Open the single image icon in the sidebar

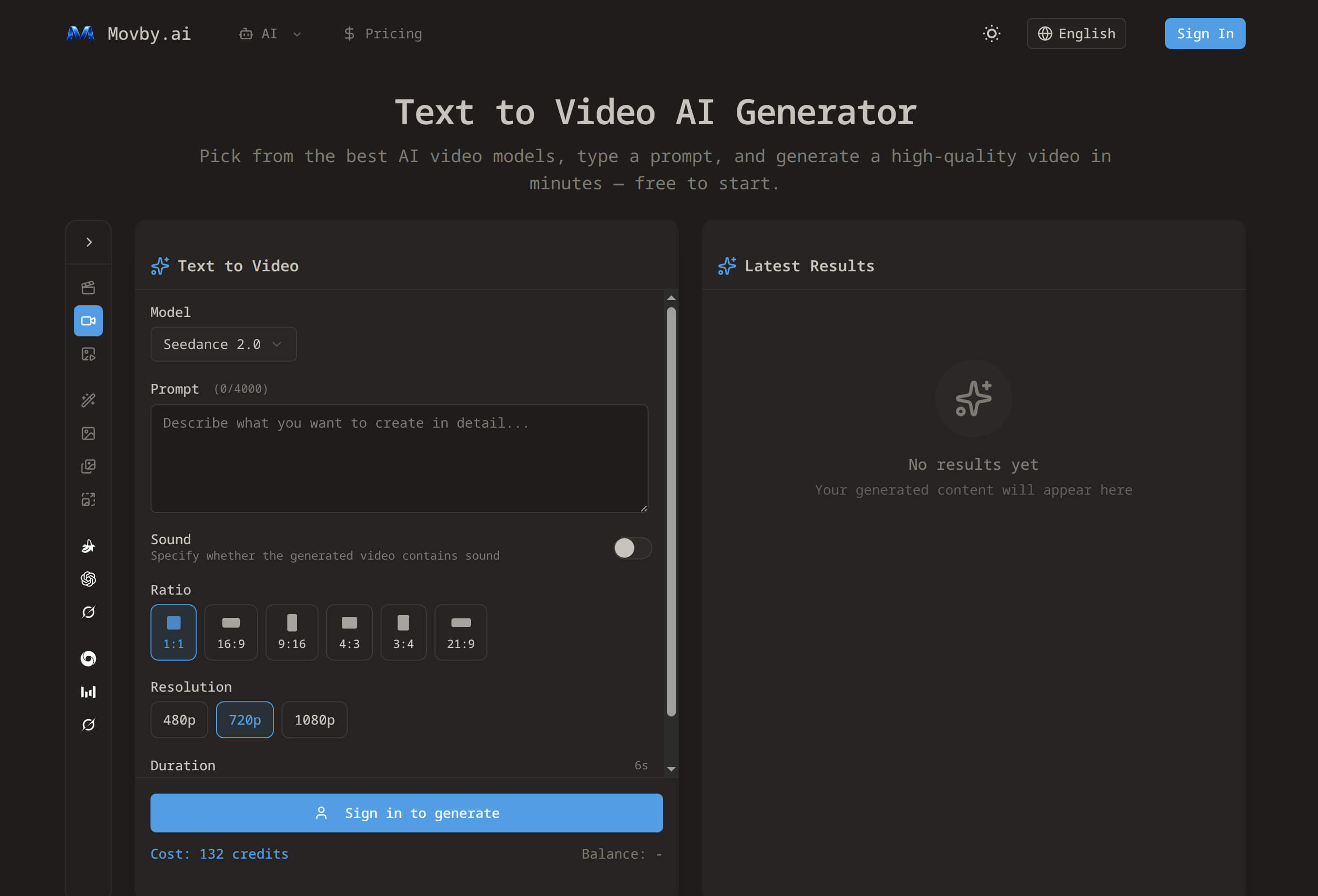pos(88,433)
